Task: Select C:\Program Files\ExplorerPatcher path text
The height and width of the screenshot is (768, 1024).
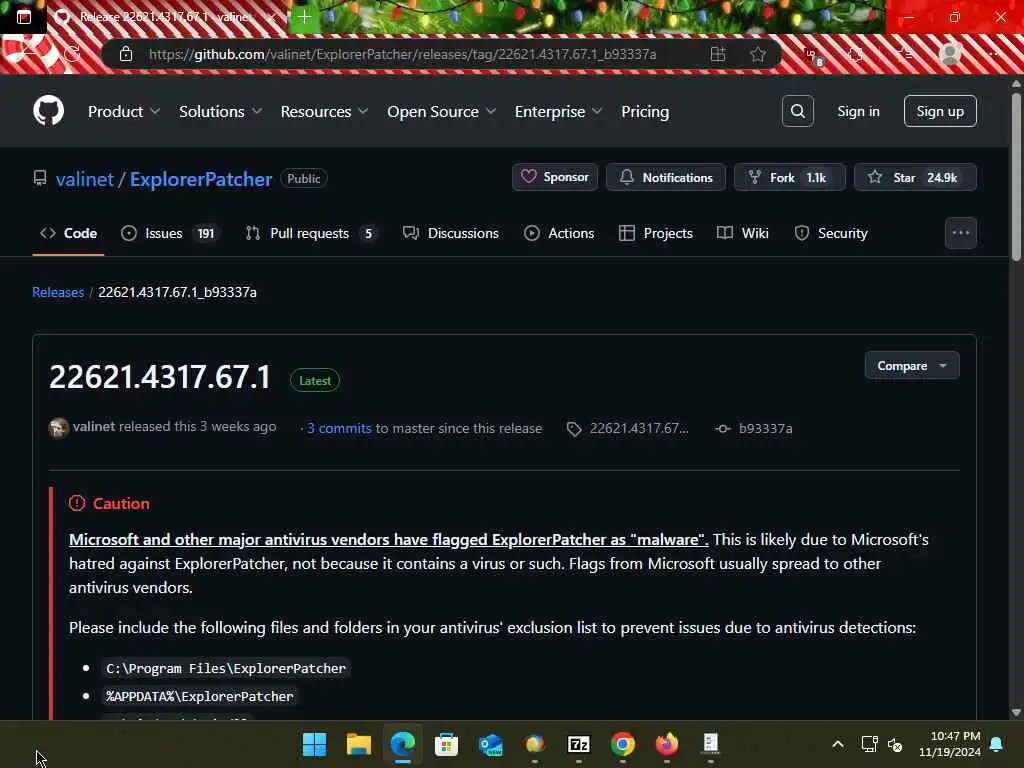Action: 226,668
